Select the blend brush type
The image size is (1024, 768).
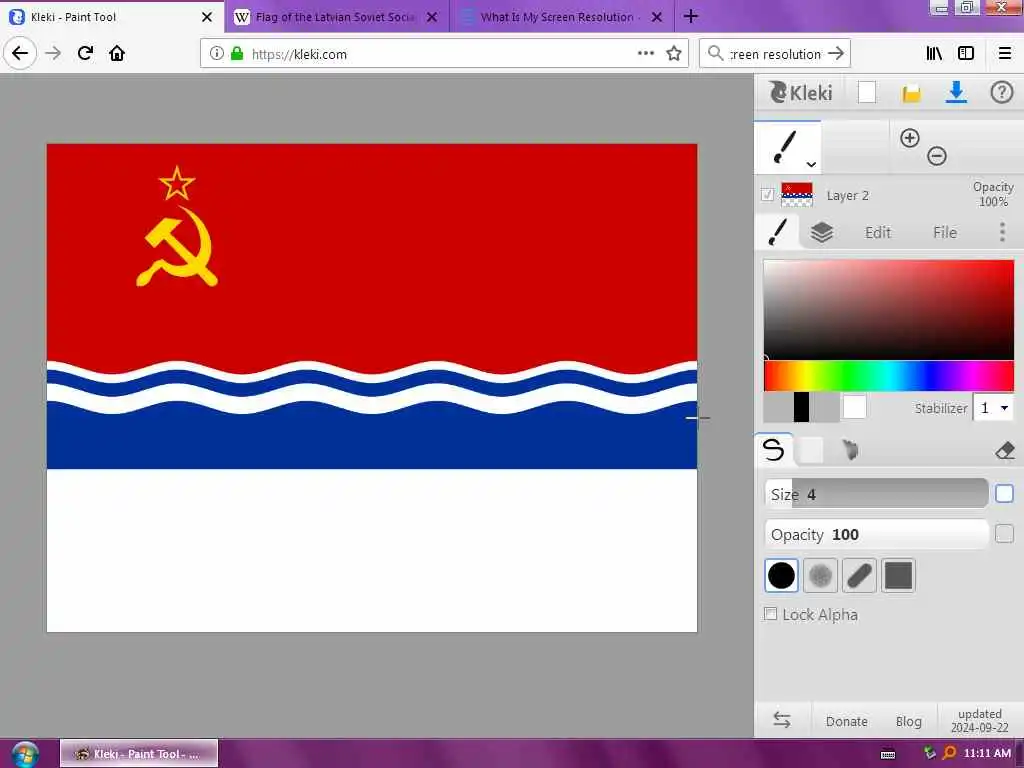(811, 450)
